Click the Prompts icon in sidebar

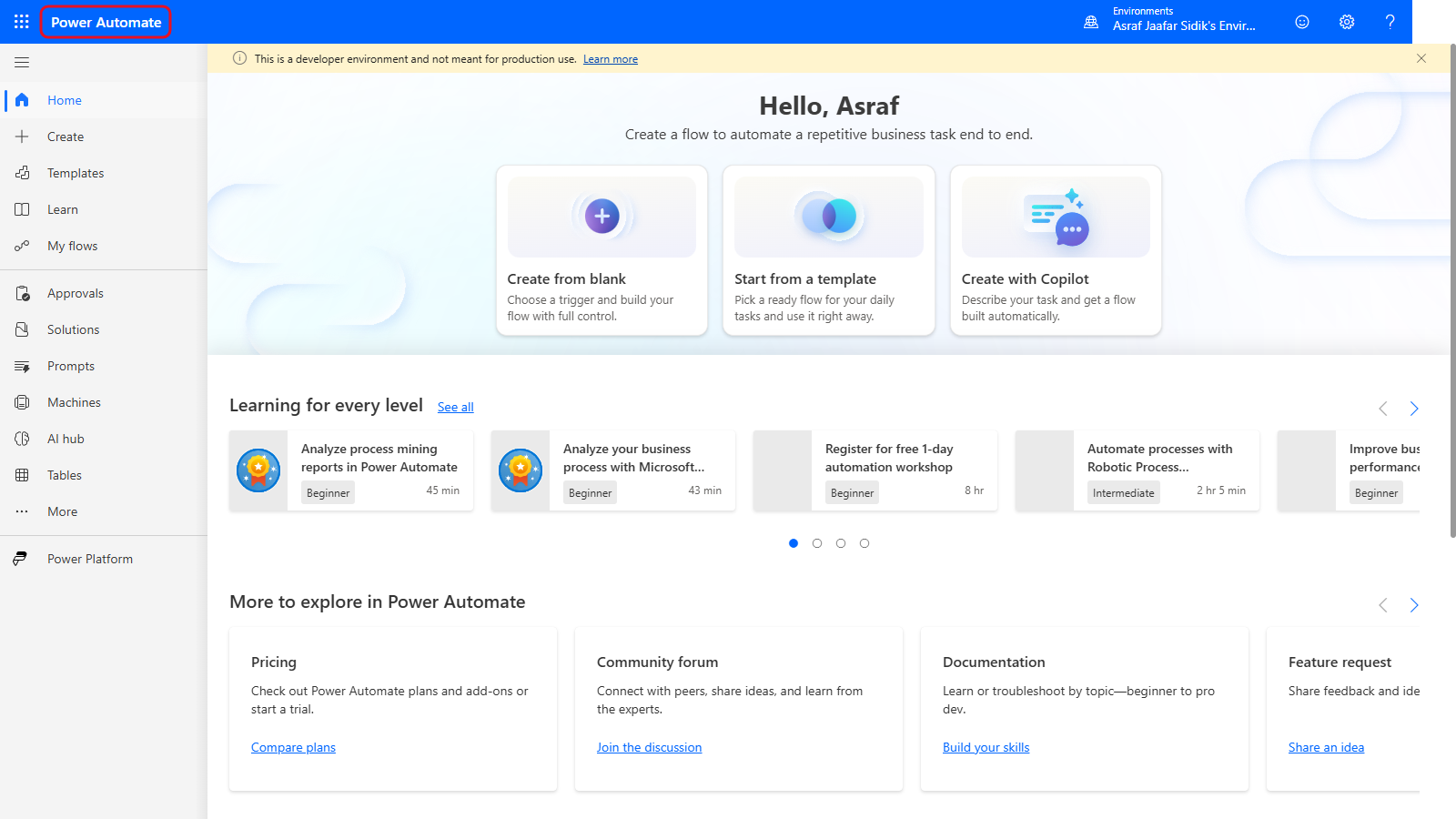(22, 366)
